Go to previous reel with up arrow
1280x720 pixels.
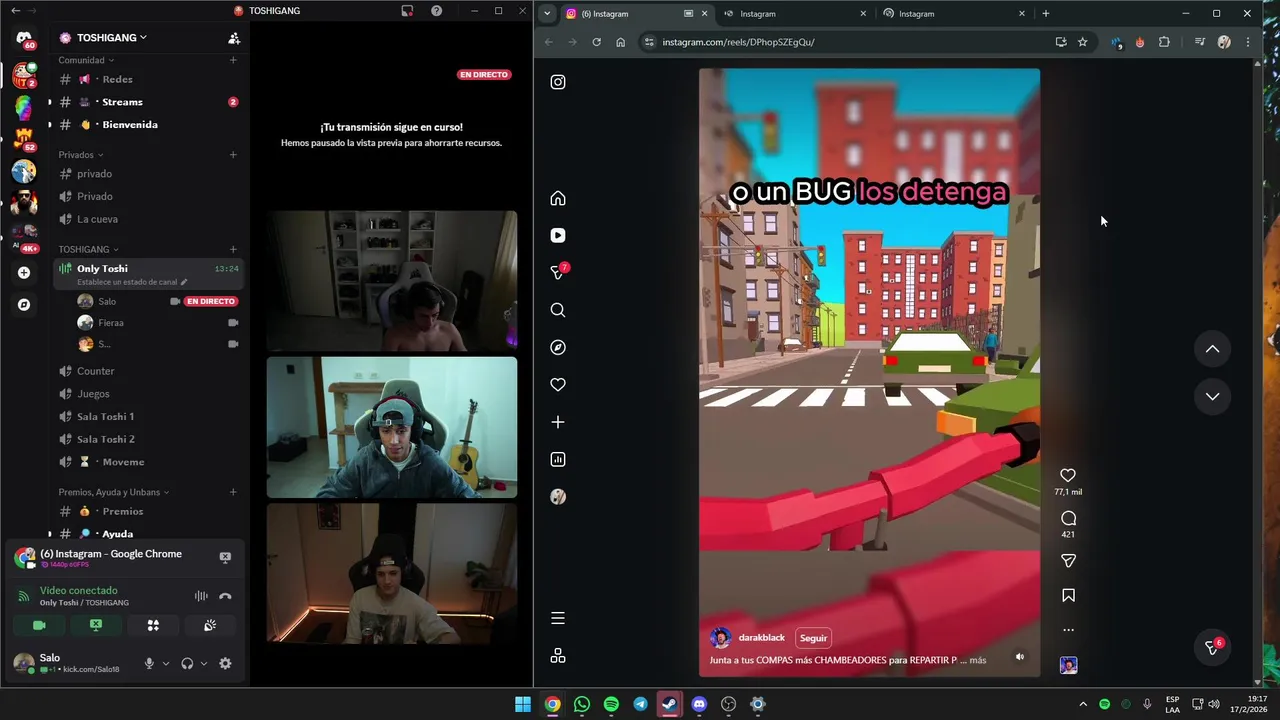tap(1212, 349)
